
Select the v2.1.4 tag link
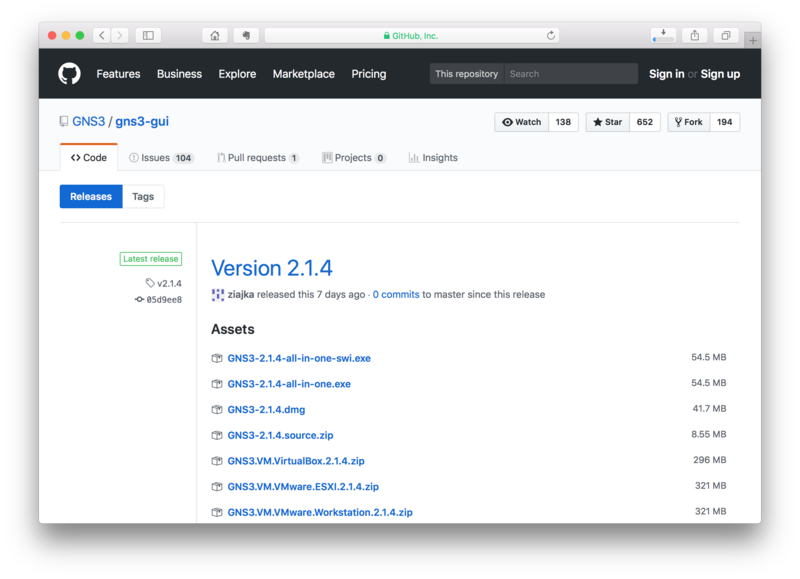[x=169, y=283]
